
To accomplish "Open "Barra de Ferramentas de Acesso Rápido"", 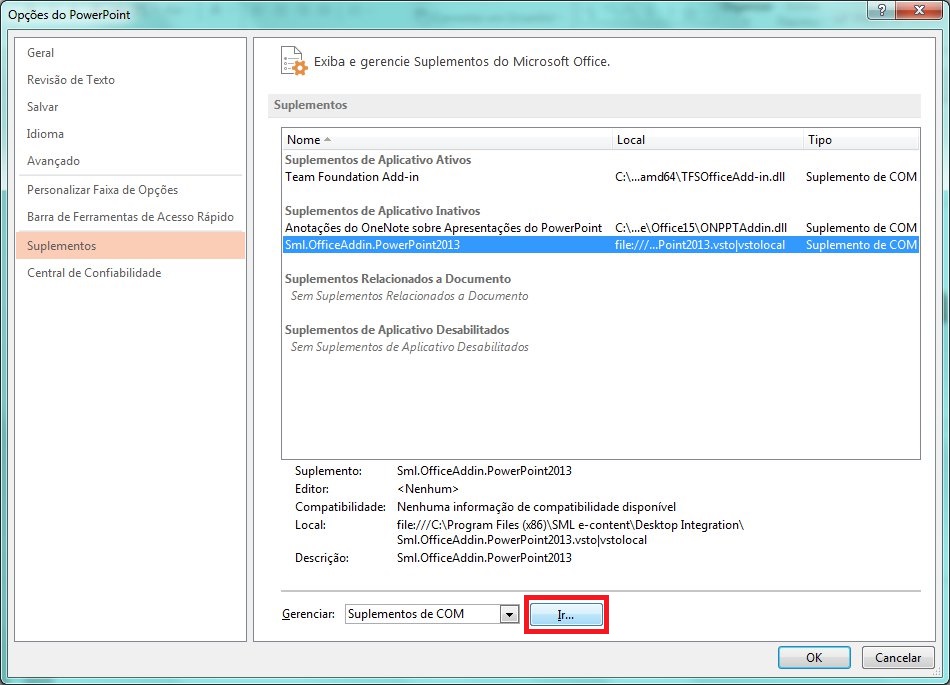I will click(x=128, y=216).
